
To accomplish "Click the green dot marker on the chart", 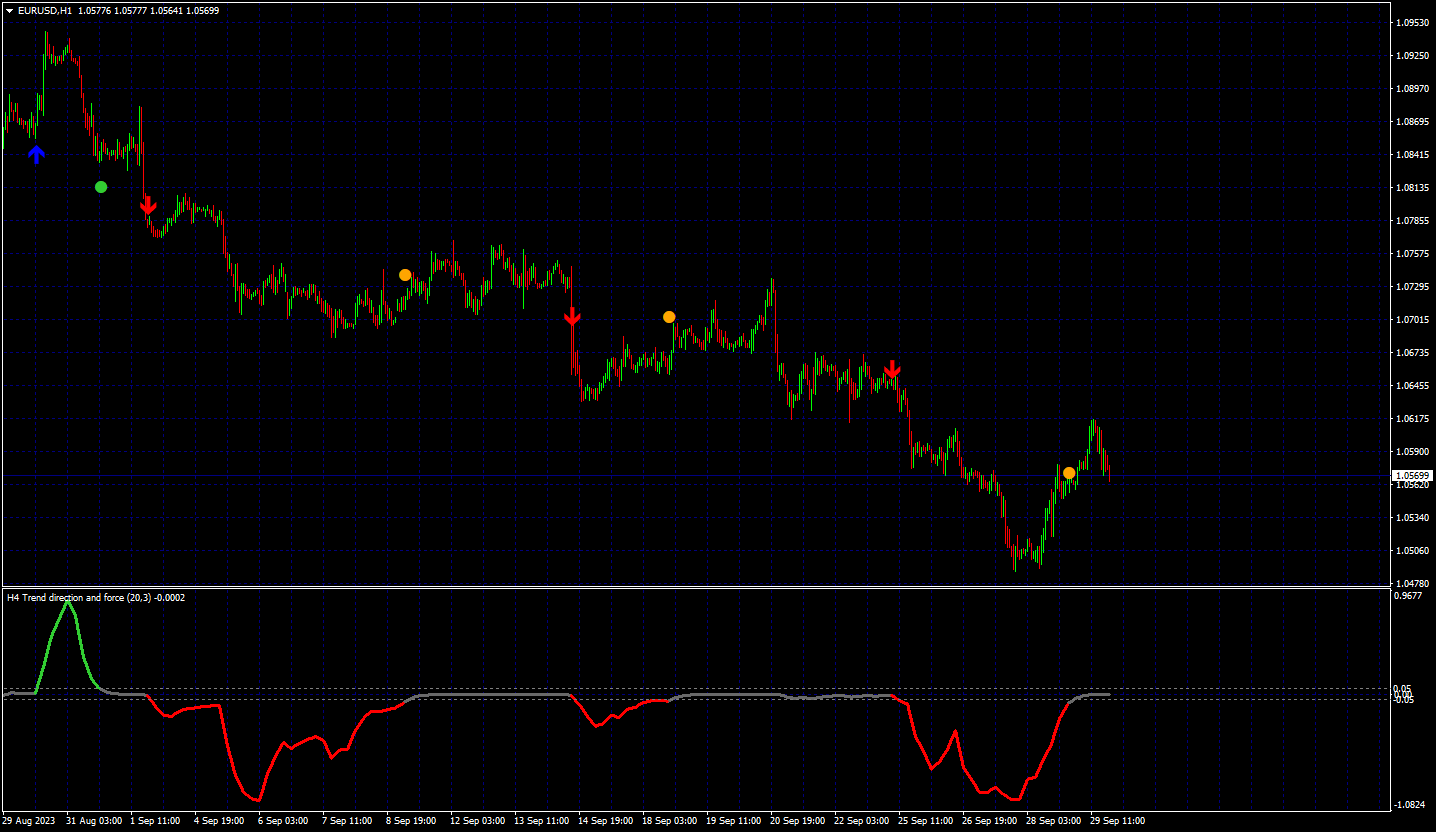I will (x=101, y=187).
